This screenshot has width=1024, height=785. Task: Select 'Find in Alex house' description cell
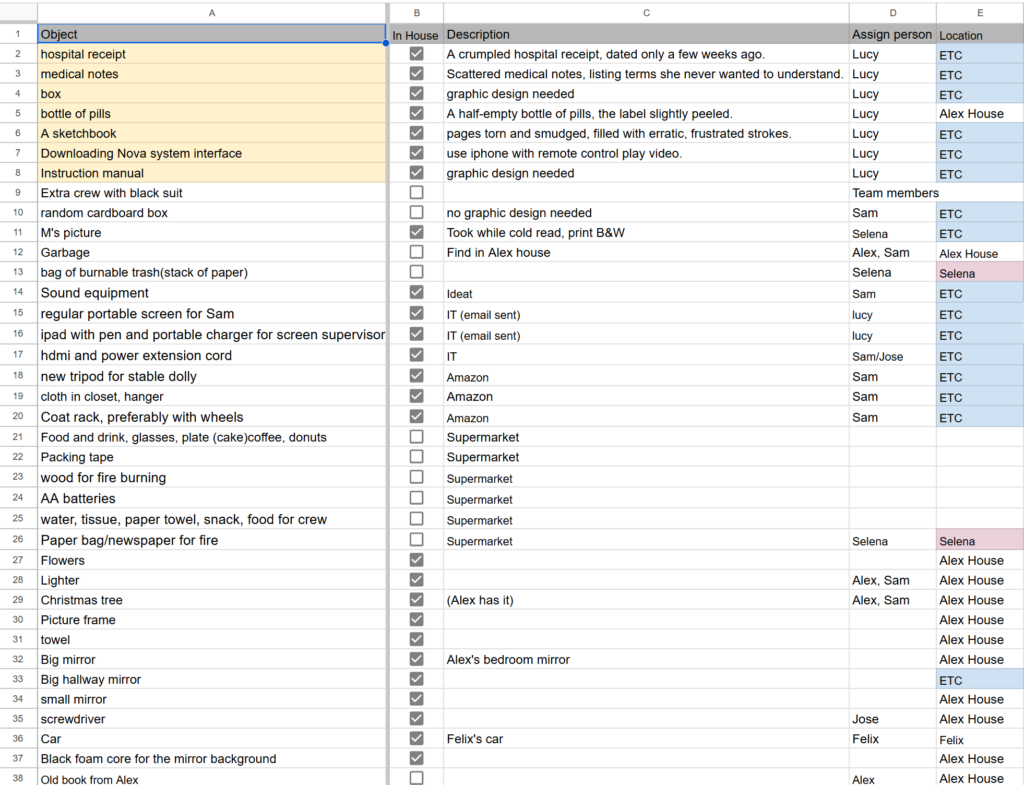click(x=646, y=252)
